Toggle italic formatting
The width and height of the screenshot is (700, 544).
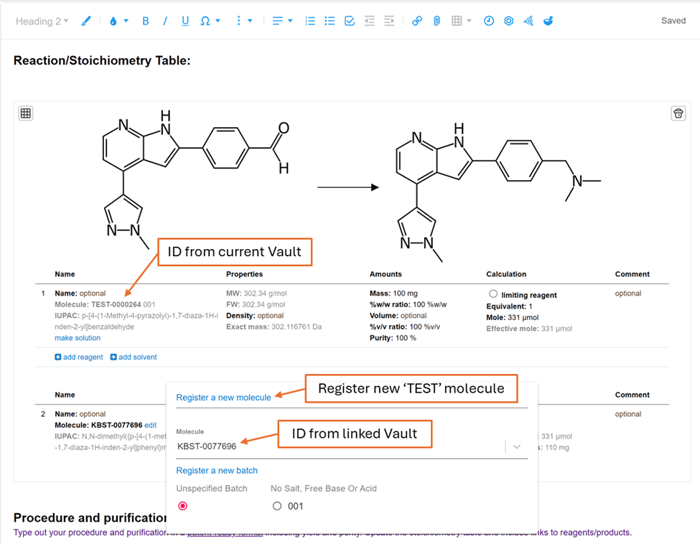(165, 21)
